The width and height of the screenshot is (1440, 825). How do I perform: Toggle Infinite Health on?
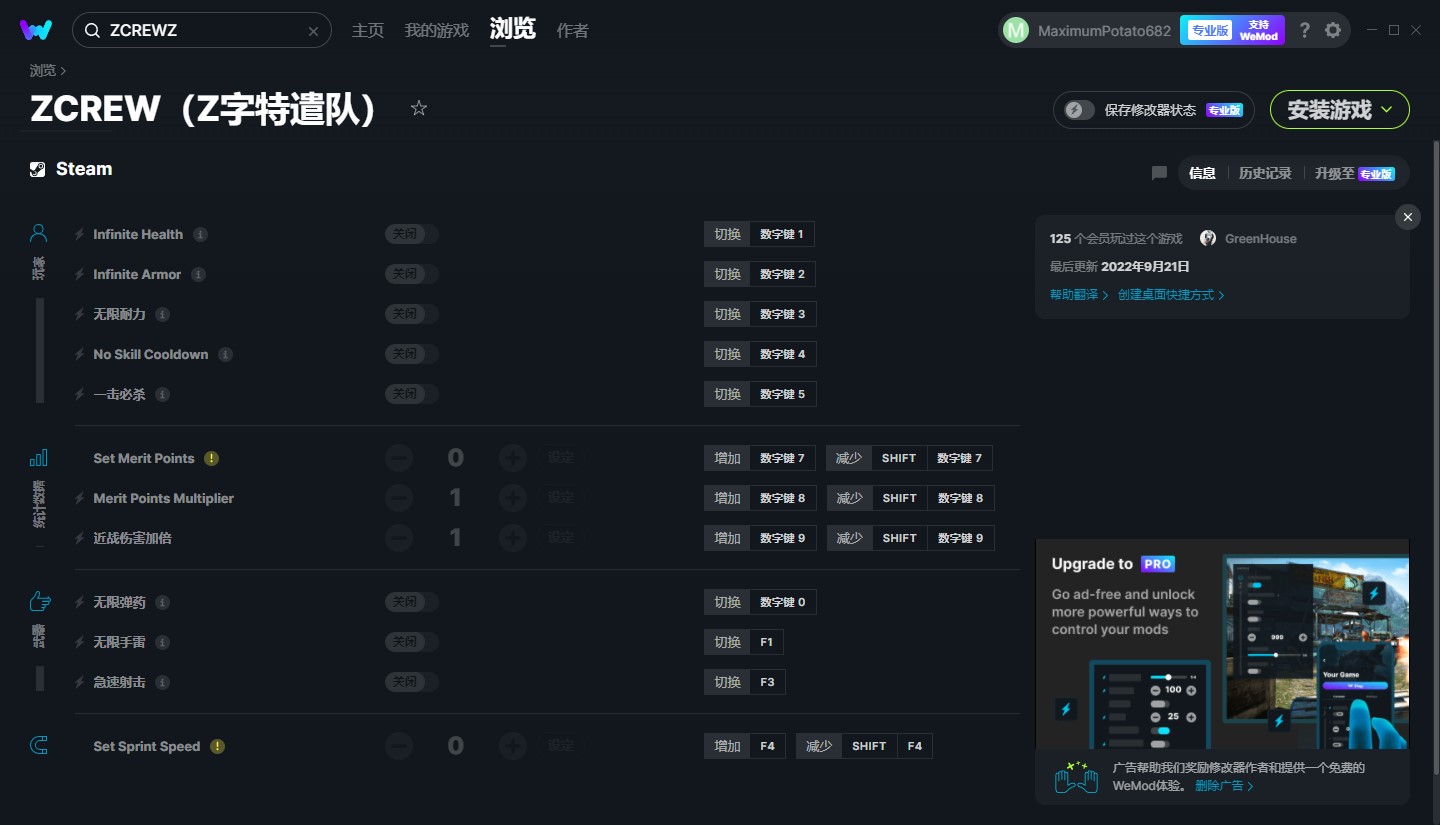point(411,234)
